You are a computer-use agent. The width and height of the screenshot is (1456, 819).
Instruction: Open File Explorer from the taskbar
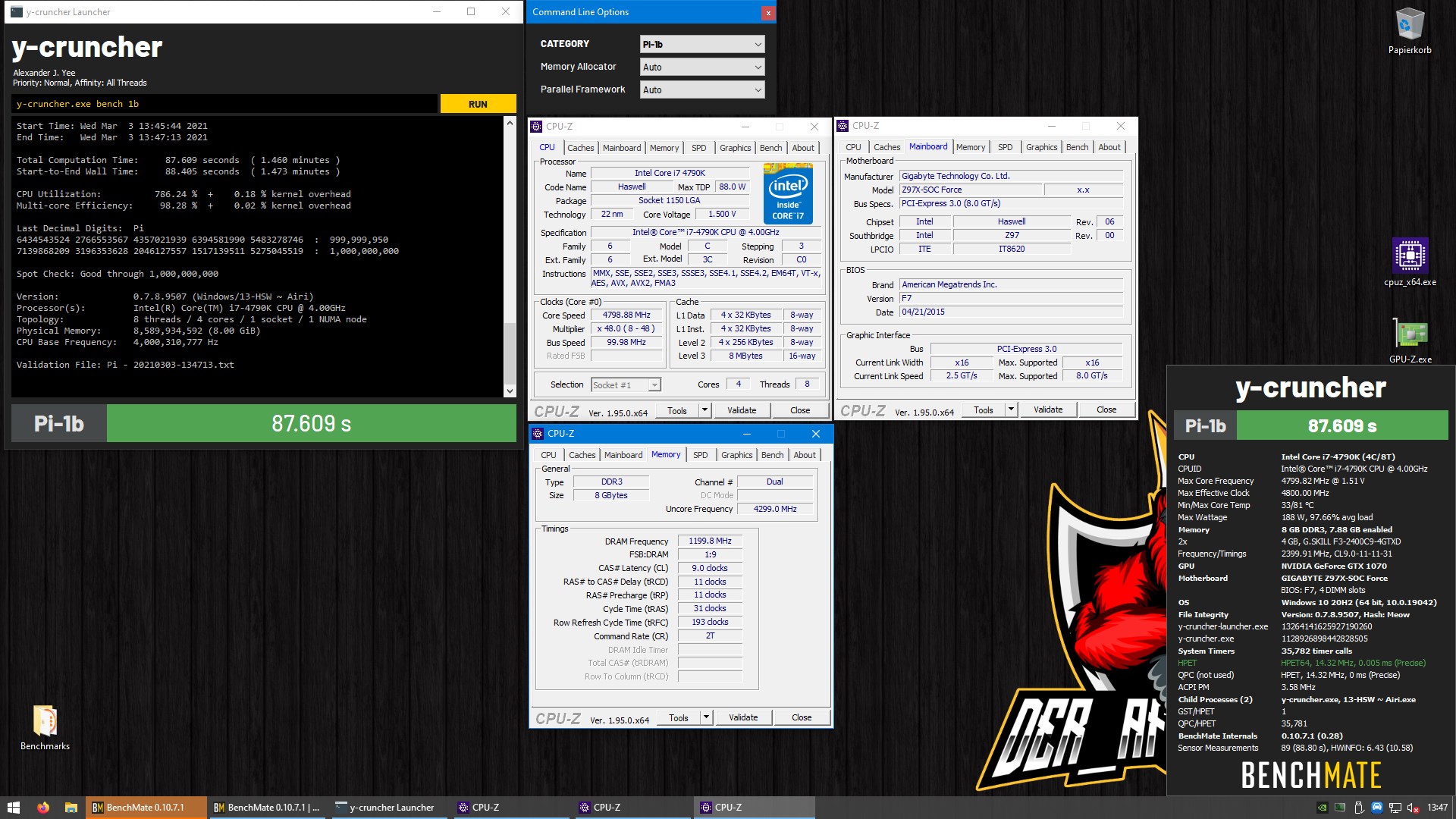coord(71,808)
